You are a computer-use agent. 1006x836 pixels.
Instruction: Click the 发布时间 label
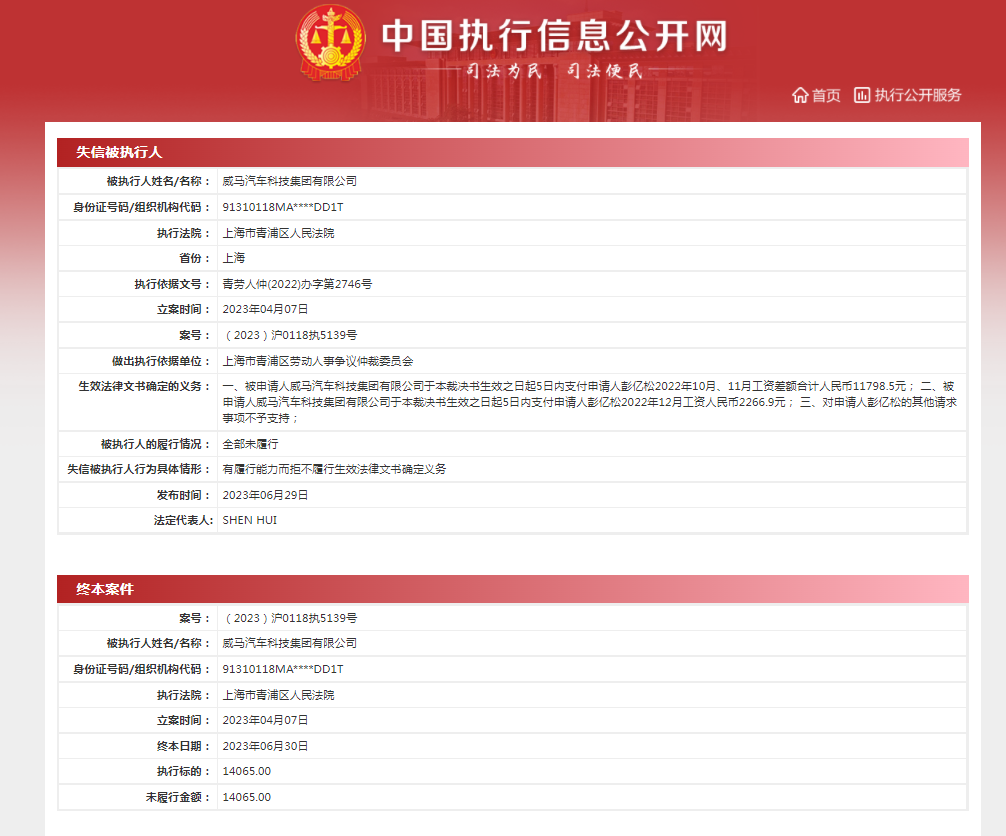183,495
